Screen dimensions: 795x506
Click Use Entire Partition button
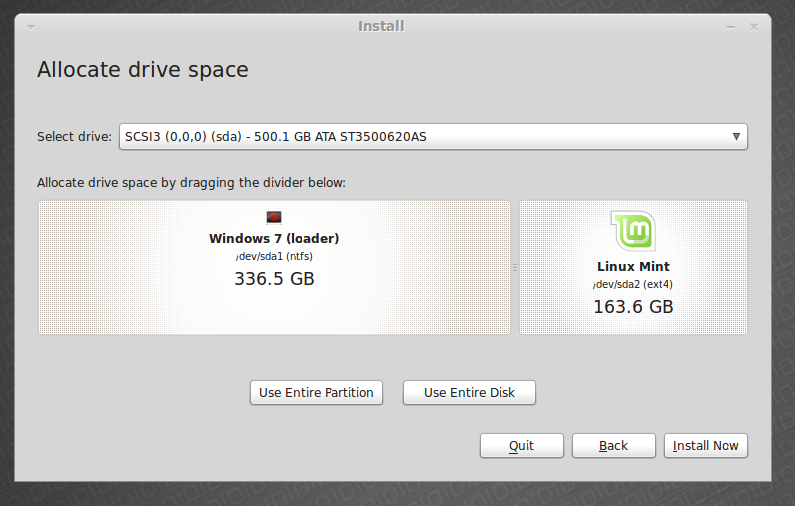pyautogui.click(x=316, y=392)
